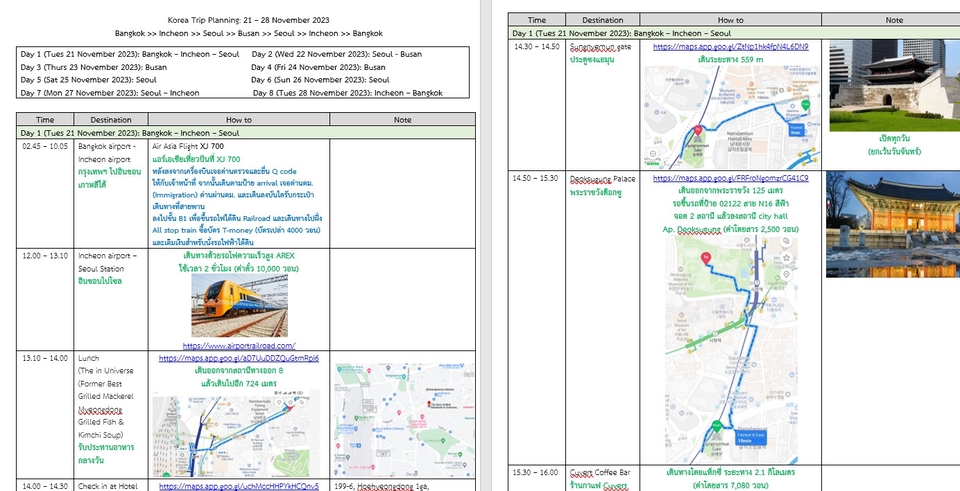The image size is (960, 491).
Task: Select the restaurant location map in Note column
Action: coord(404,420)
